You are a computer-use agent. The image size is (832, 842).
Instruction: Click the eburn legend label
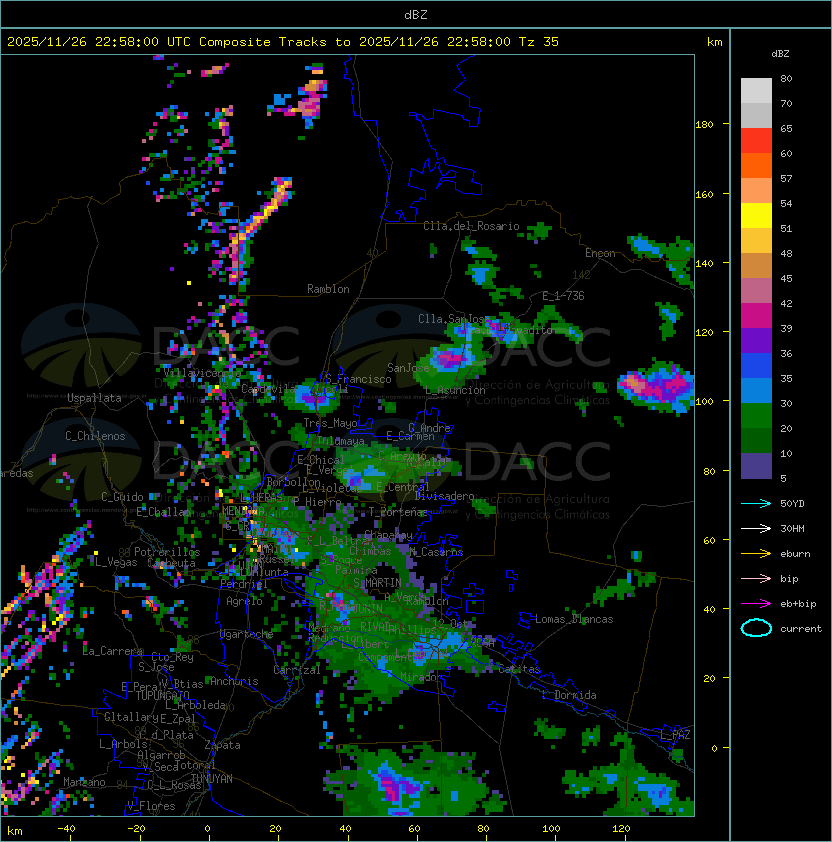[x=795, y=554]
